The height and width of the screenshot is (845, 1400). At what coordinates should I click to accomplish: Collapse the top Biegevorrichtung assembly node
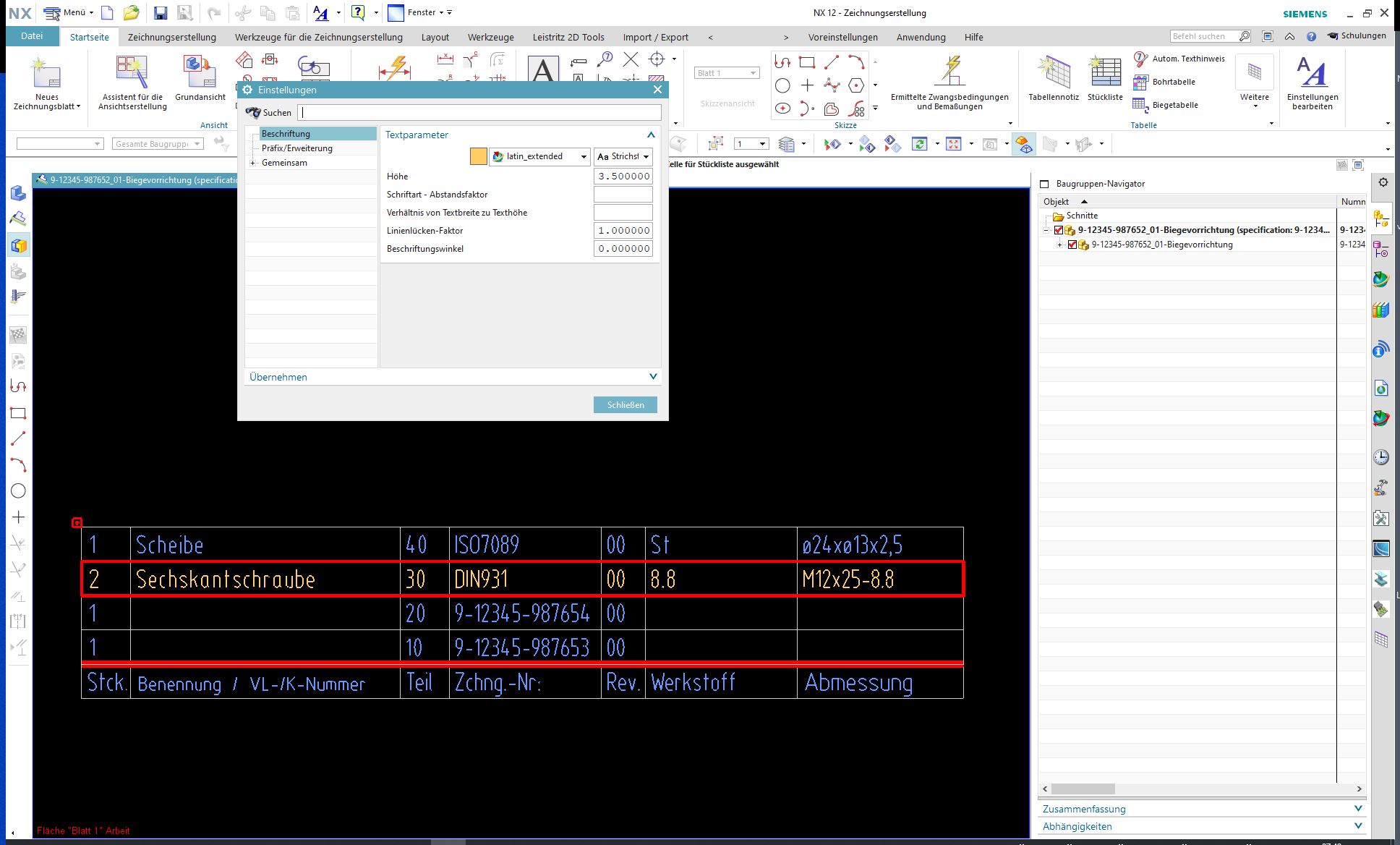point(1046,230)
